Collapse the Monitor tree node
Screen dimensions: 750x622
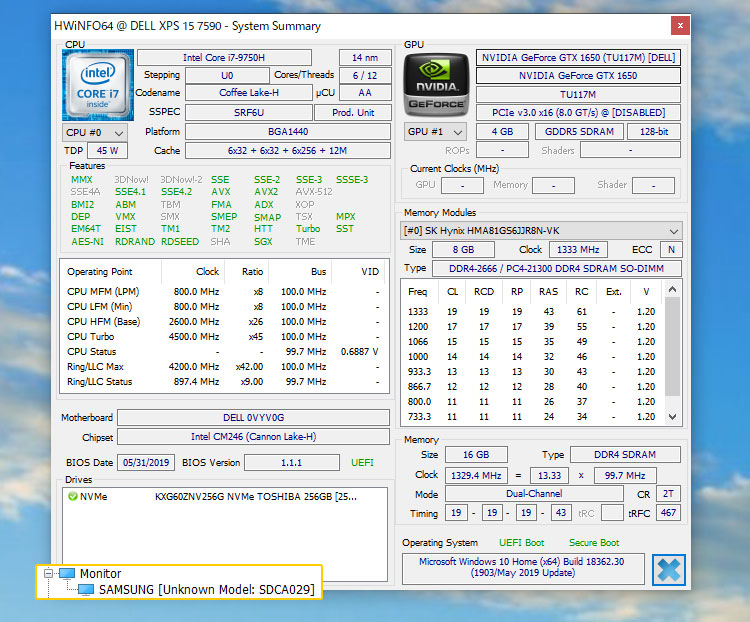tap(48, 573)
